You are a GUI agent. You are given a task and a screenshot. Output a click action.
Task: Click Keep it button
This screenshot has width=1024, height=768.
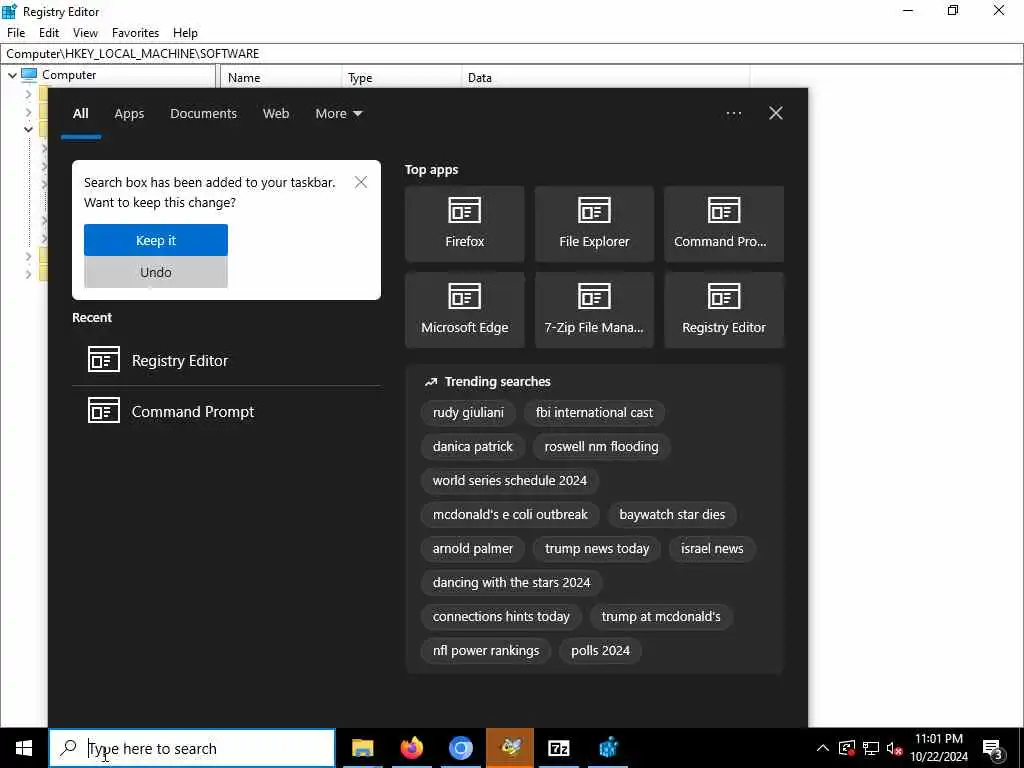click(x=156, y=240)
